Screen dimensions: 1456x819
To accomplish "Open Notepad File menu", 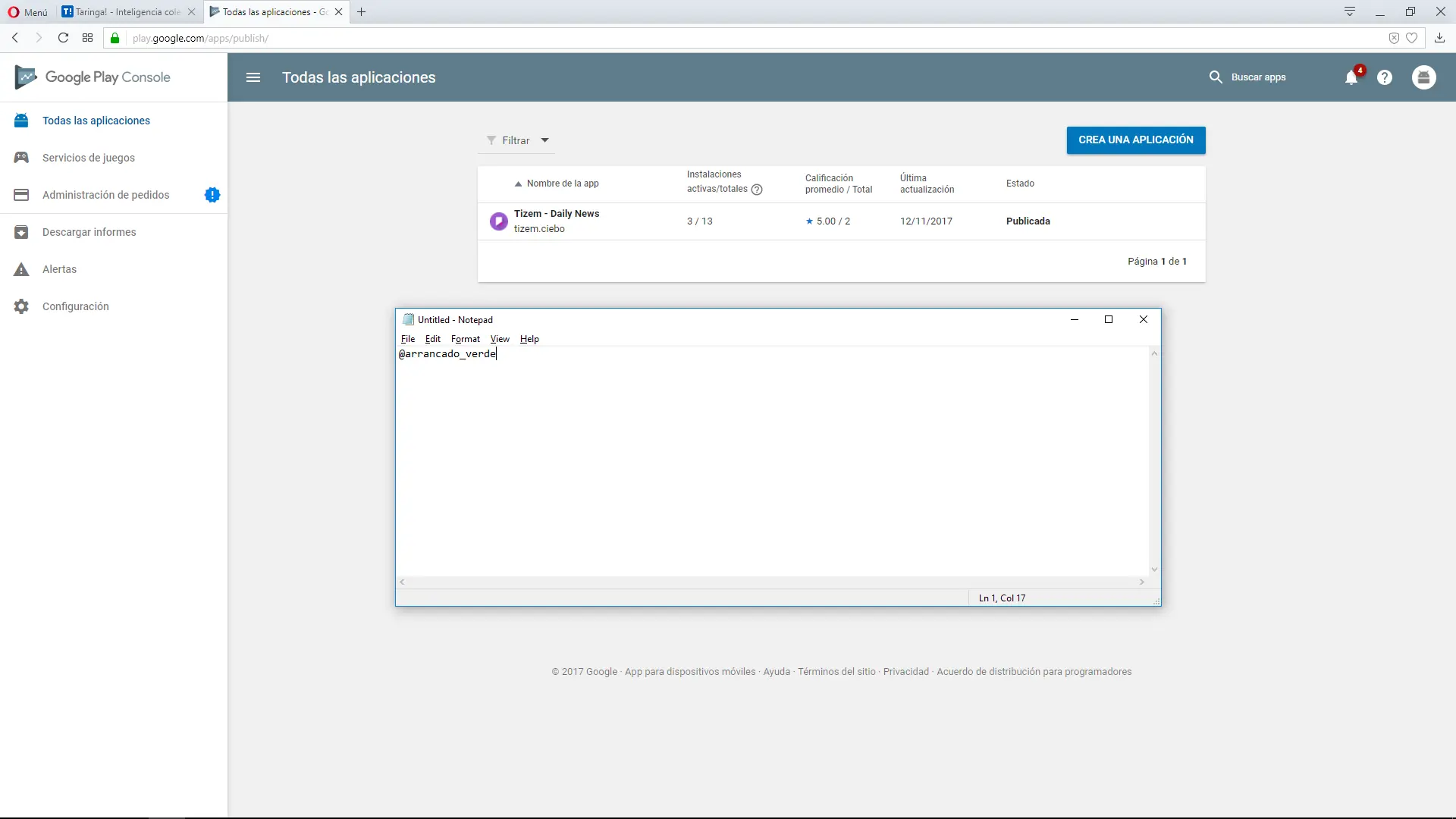I will [408, 339].
